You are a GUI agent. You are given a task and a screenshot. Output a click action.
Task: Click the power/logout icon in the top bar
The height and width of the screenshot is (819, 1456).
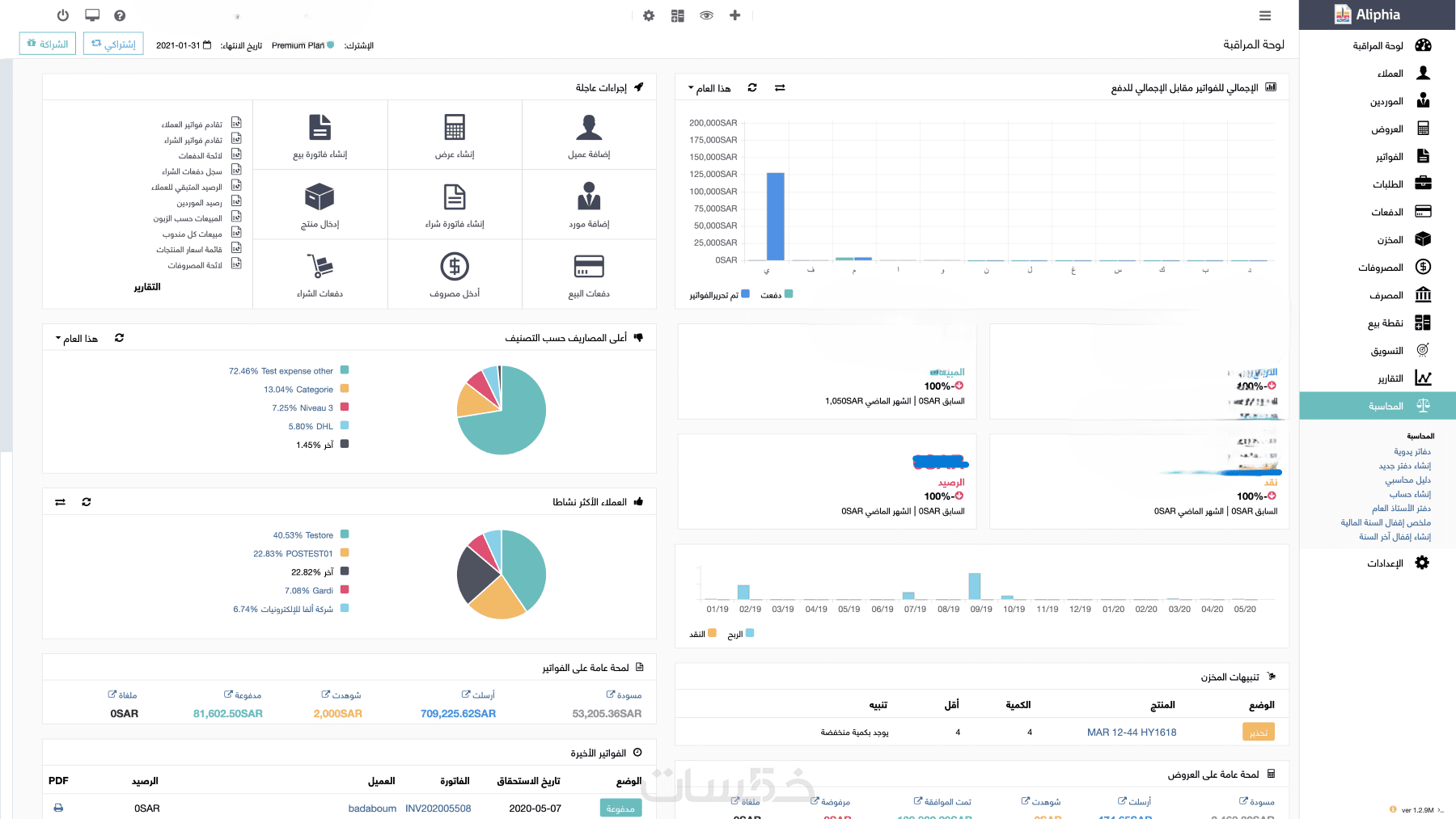click(63, 15)
